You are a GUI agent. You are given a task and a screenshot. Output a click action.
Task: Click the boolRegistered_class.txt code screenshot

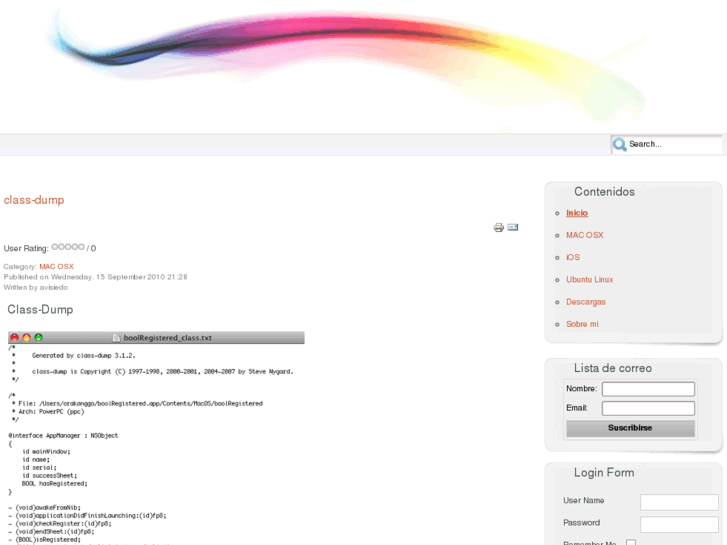pyautogui.click(x=156, y=438)
